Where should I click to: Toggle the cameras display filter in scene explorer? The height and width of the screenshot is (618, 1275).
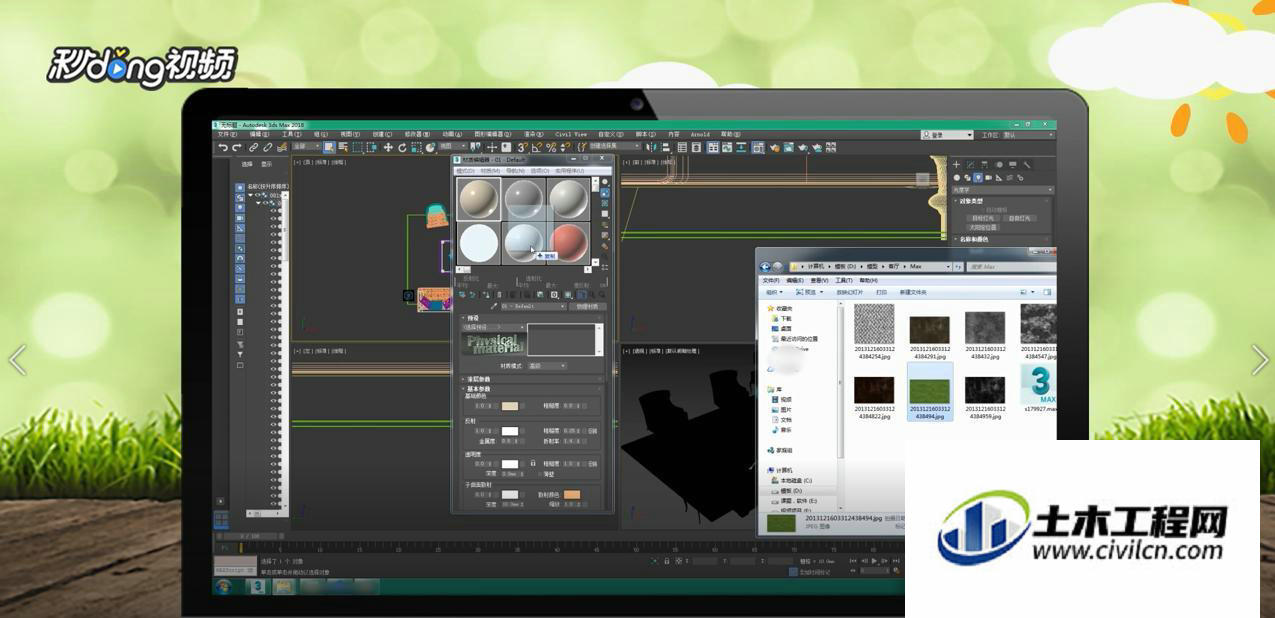coord(240,218)
